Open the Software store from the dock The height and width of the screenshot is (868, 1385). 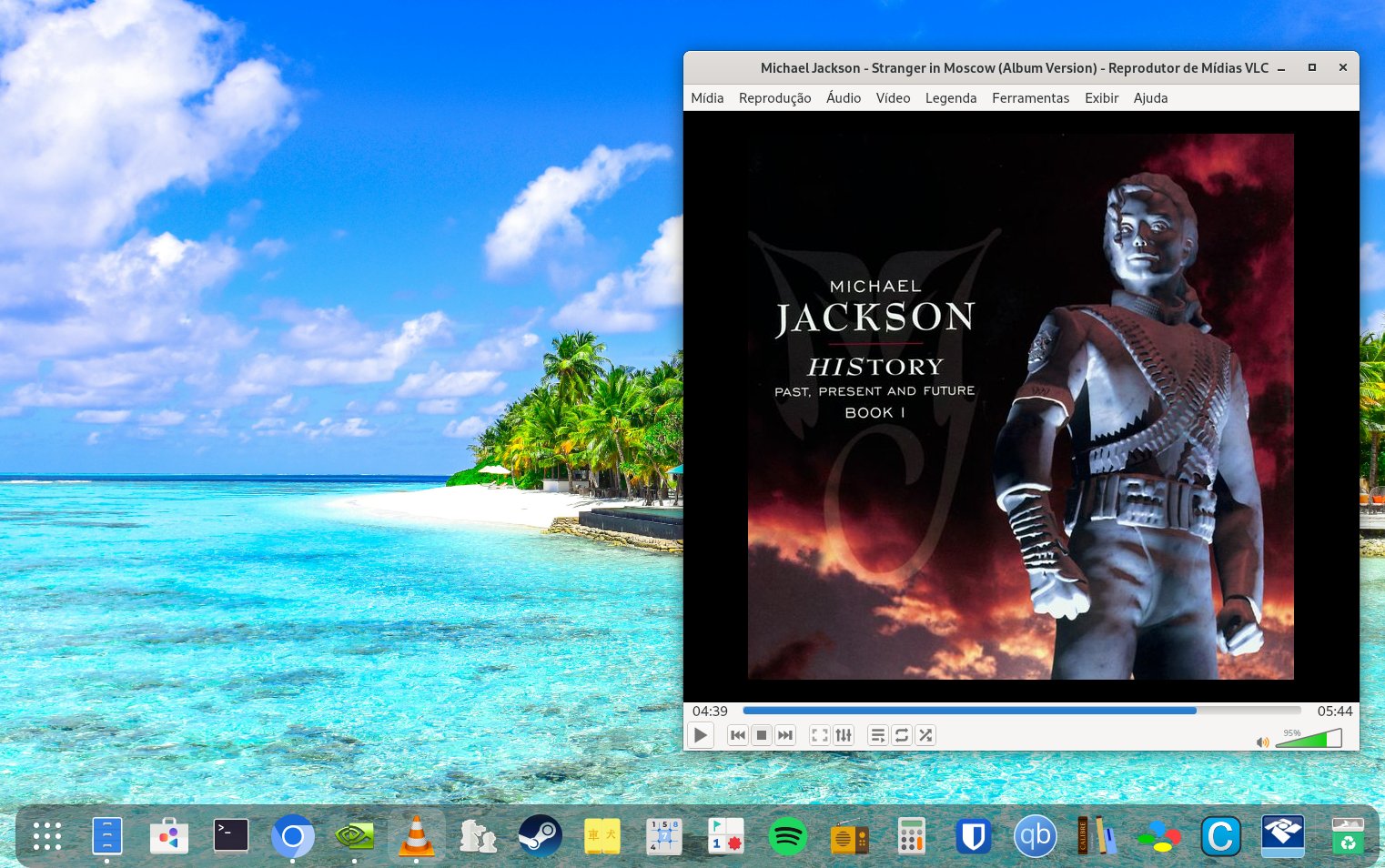click(x=169, y=836)
